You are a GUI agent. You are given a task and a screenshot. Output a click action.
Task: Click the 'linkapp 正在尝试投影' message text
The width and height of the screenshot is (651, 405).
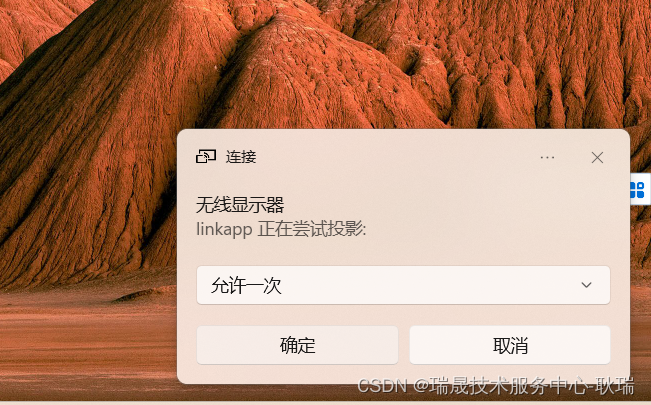point(281,229)
